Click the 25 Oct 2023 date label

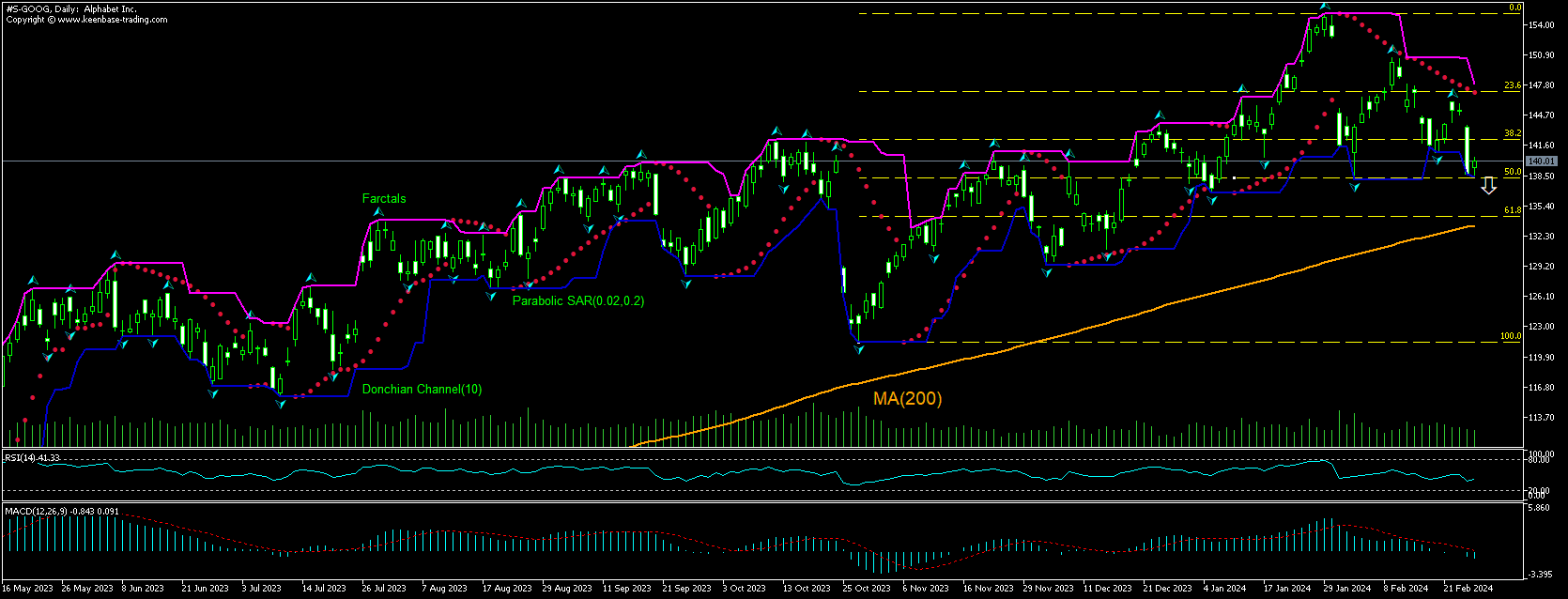click(x=866, y=589)
